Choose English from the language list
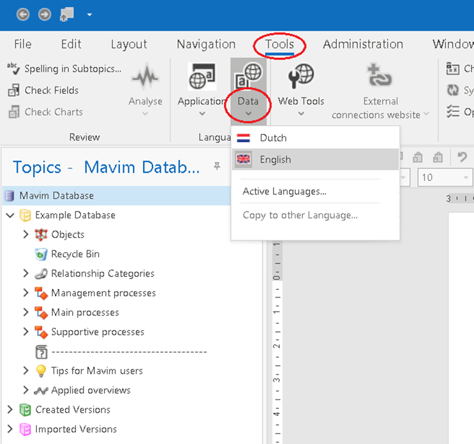 click(x=315, y=159)
